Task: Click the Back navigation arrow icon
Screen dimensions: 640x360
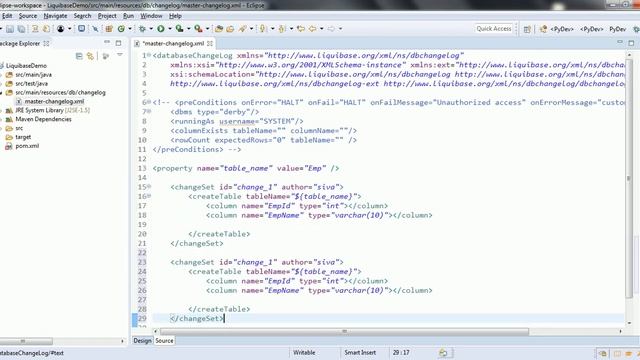Action: click(313, 29)
